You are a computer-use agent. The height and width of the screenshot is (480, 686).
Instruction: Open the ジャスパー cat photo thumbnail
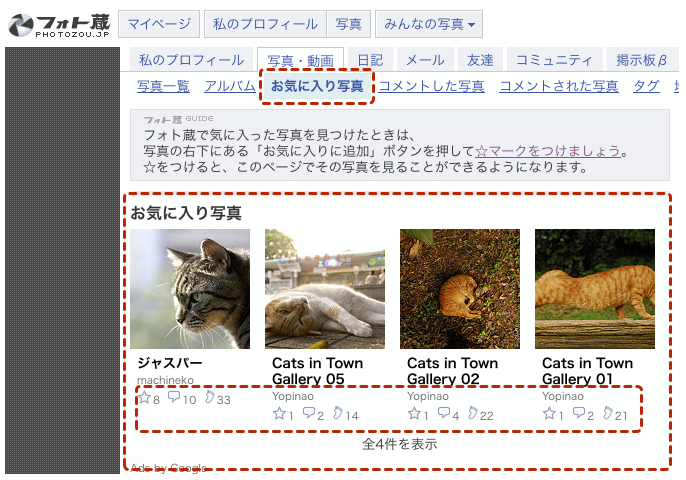pyautogui.click(x=190, y=288)
